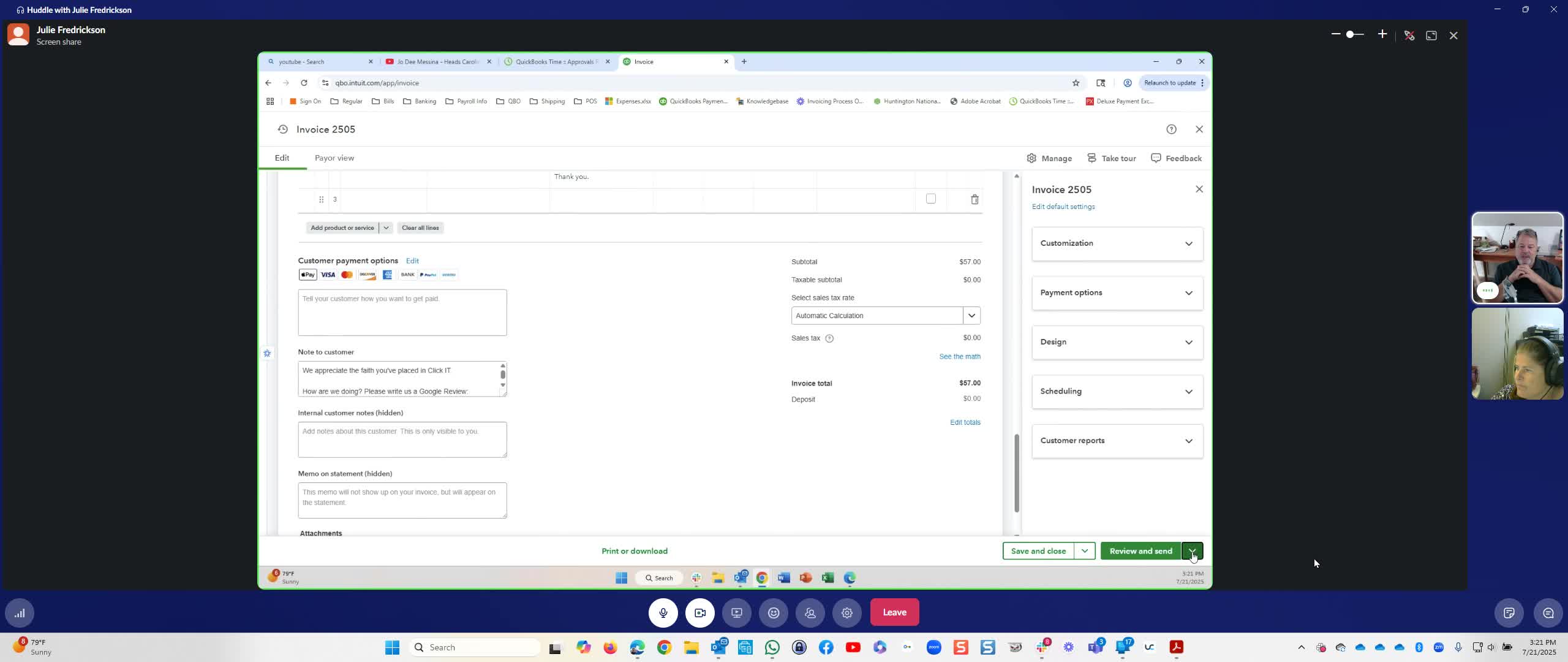
Task: Mute microphone in the huddle controls
Action: [663, 612]
